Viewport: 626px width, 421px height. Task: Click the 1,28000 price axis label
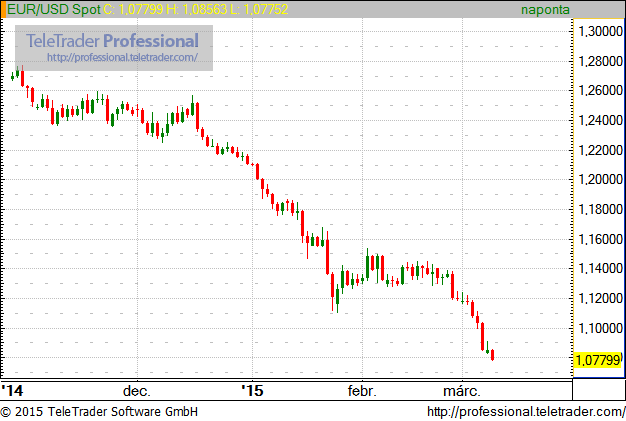[600, 61]
